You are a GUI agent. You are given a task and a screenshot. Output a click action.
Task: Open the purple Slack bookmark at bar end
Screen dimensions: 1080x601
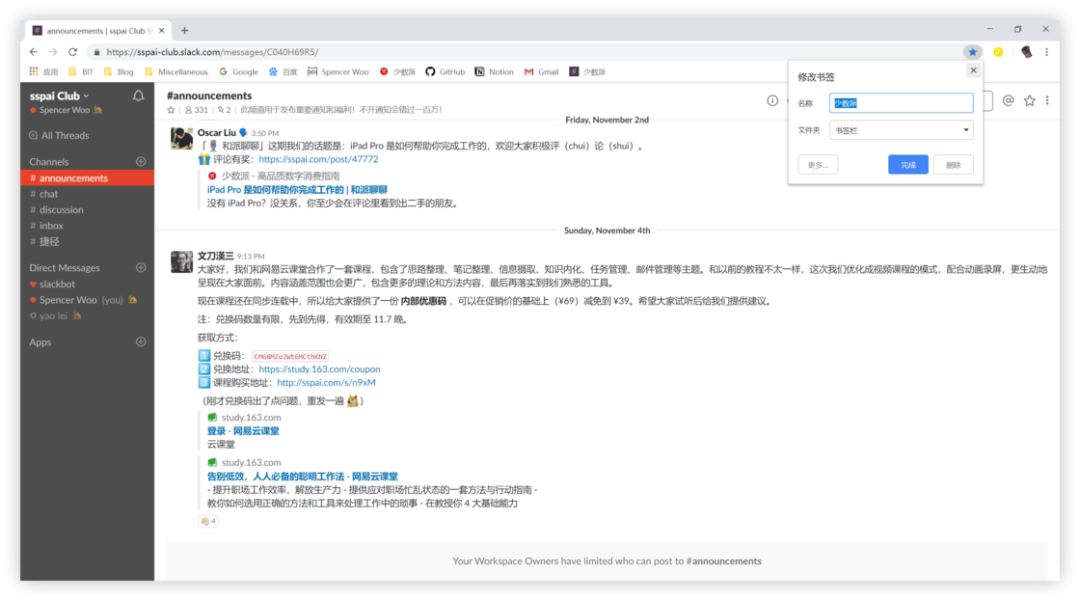[588, 72]
